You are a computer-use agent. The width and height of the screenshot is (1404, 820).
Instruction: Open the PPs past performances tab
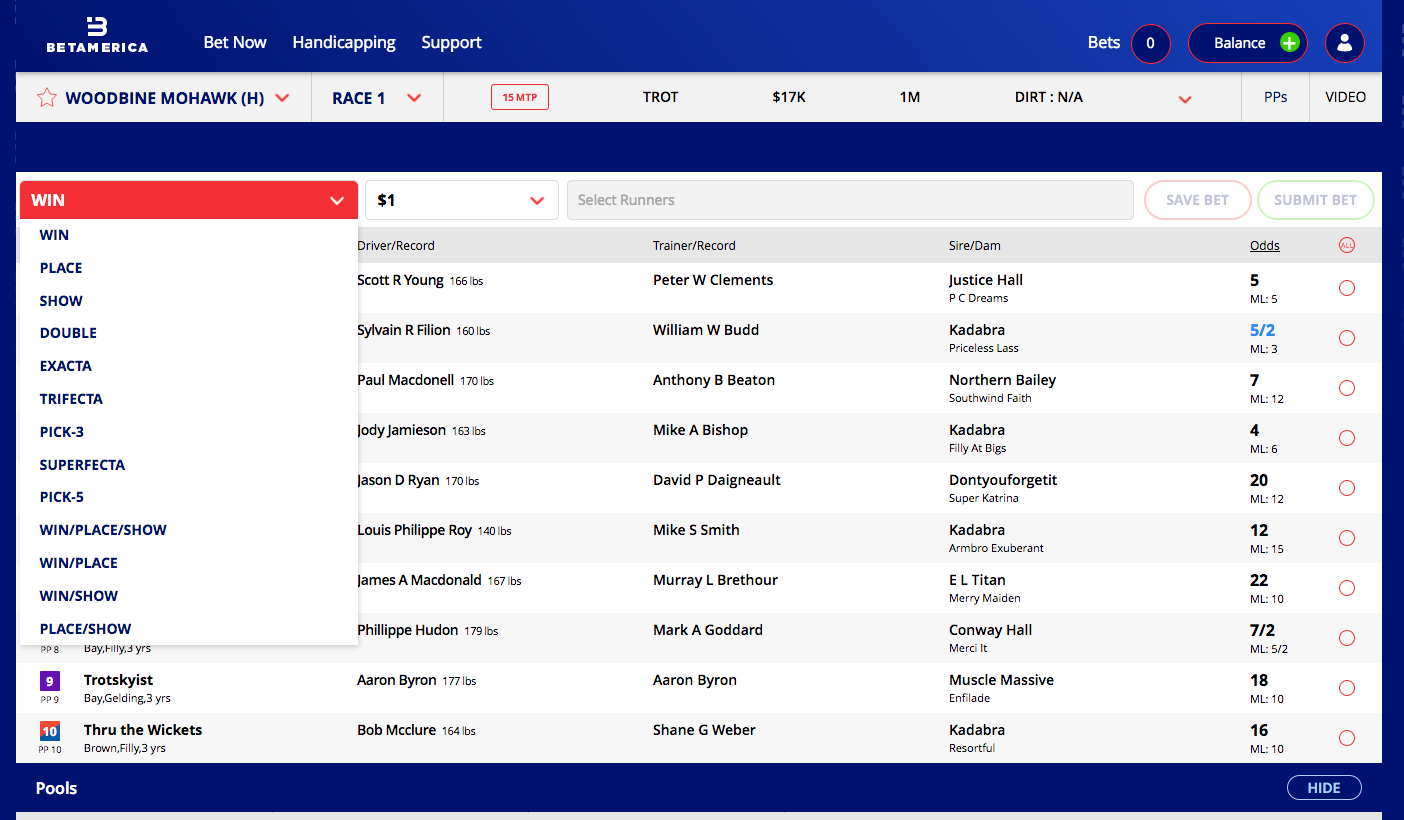click(1275, 97)
